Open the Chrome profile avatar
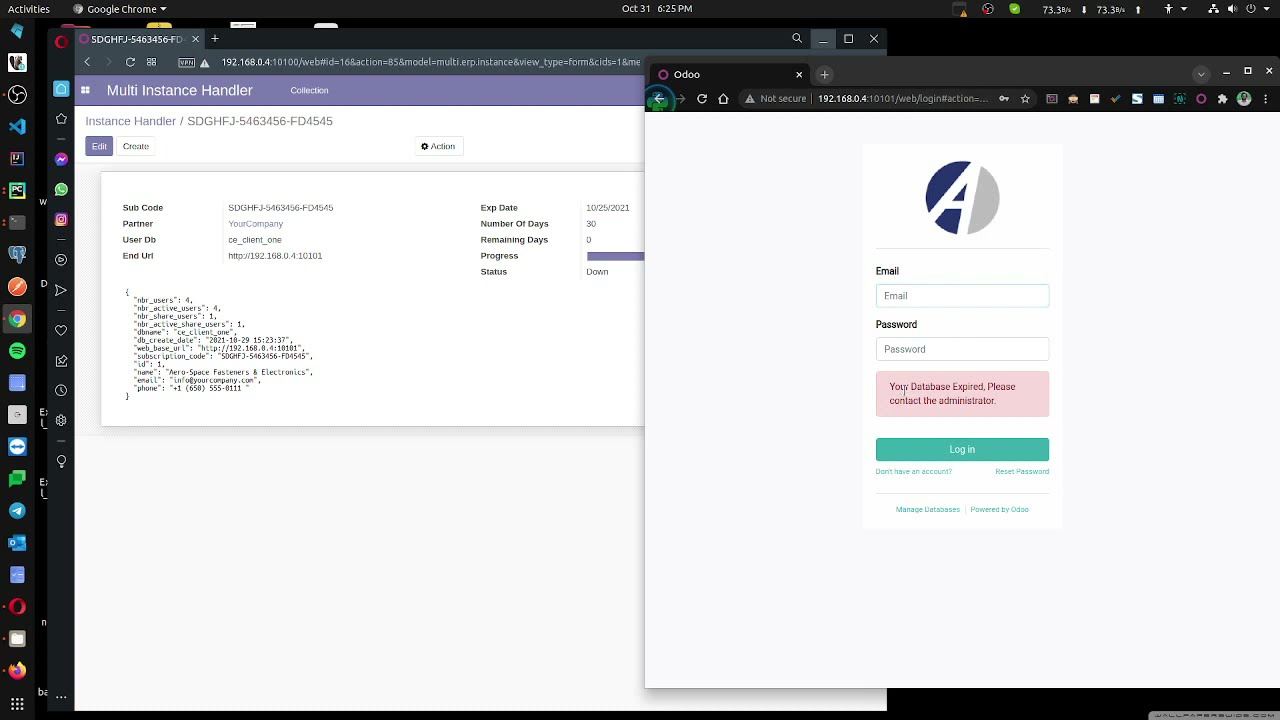Screen dimensions: 1280x720 point(1244,99)
